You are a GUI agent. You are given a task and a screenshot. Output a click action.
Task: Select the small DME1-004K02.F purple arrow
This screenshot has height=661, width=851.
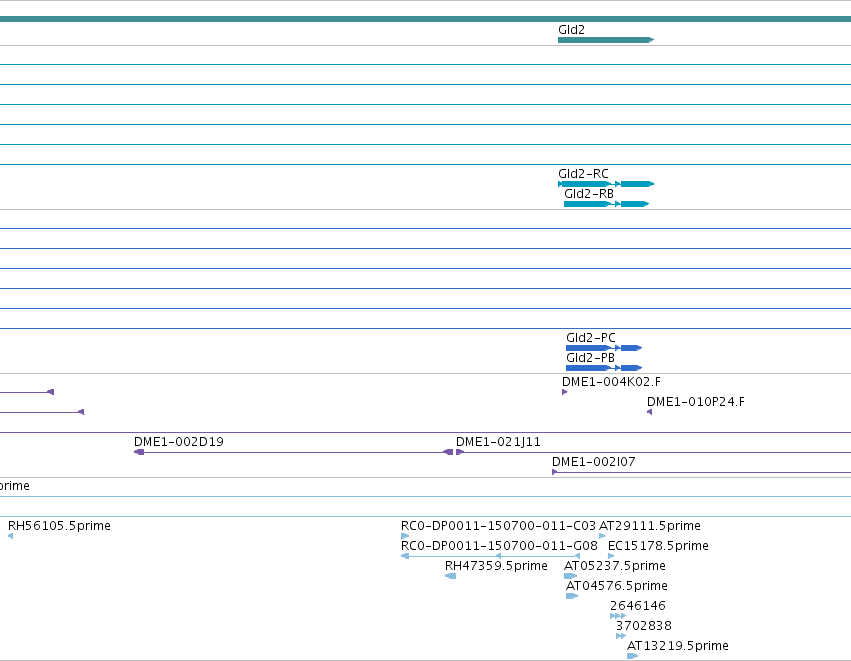coord(564,392)
